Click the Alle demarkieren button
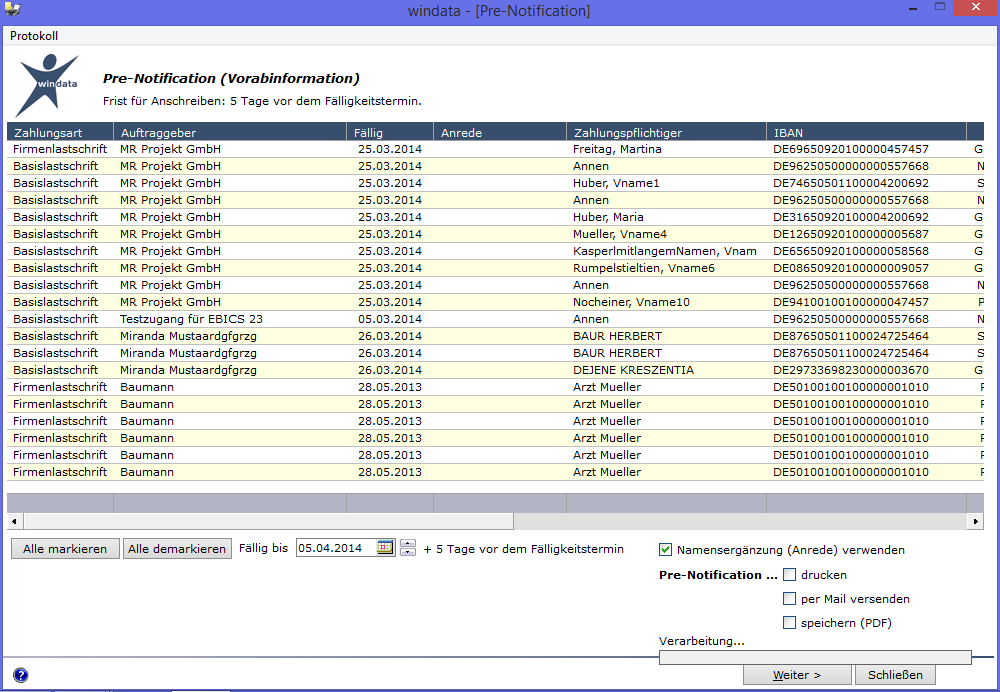Screen dimensions: 1000x692 (177, 549)
